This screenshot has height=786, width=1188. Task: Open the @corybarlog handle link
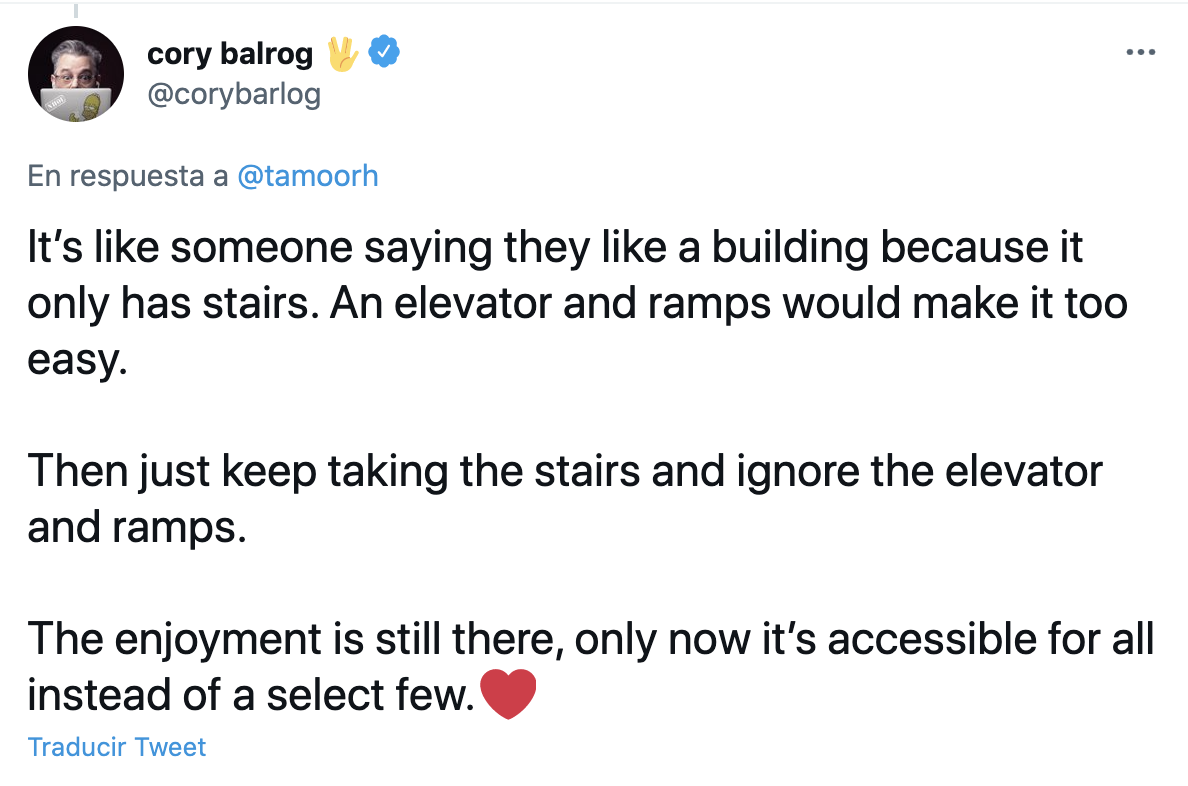click(x=234, y=95)
